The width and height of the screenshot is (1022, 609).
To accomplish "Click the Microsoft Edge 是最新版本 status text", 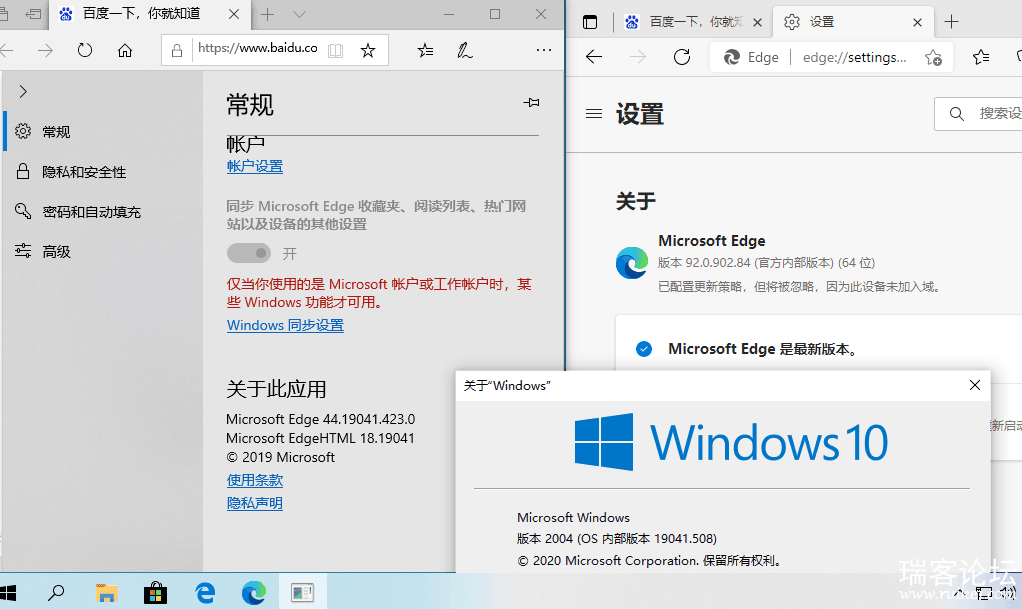I will [x=762, y=349].
